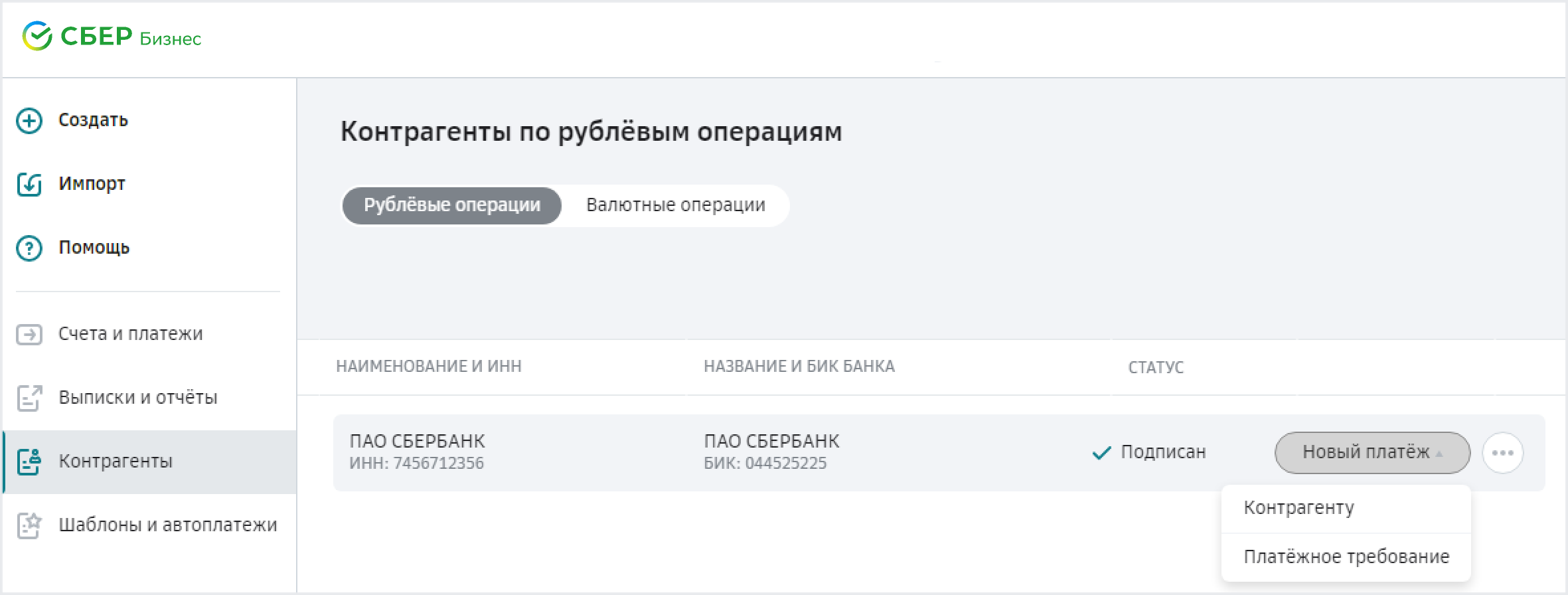This screenshot has height=595, width=1568.
Task: Click the Контрагенты sidebar icon
Action: click(29, 462)
